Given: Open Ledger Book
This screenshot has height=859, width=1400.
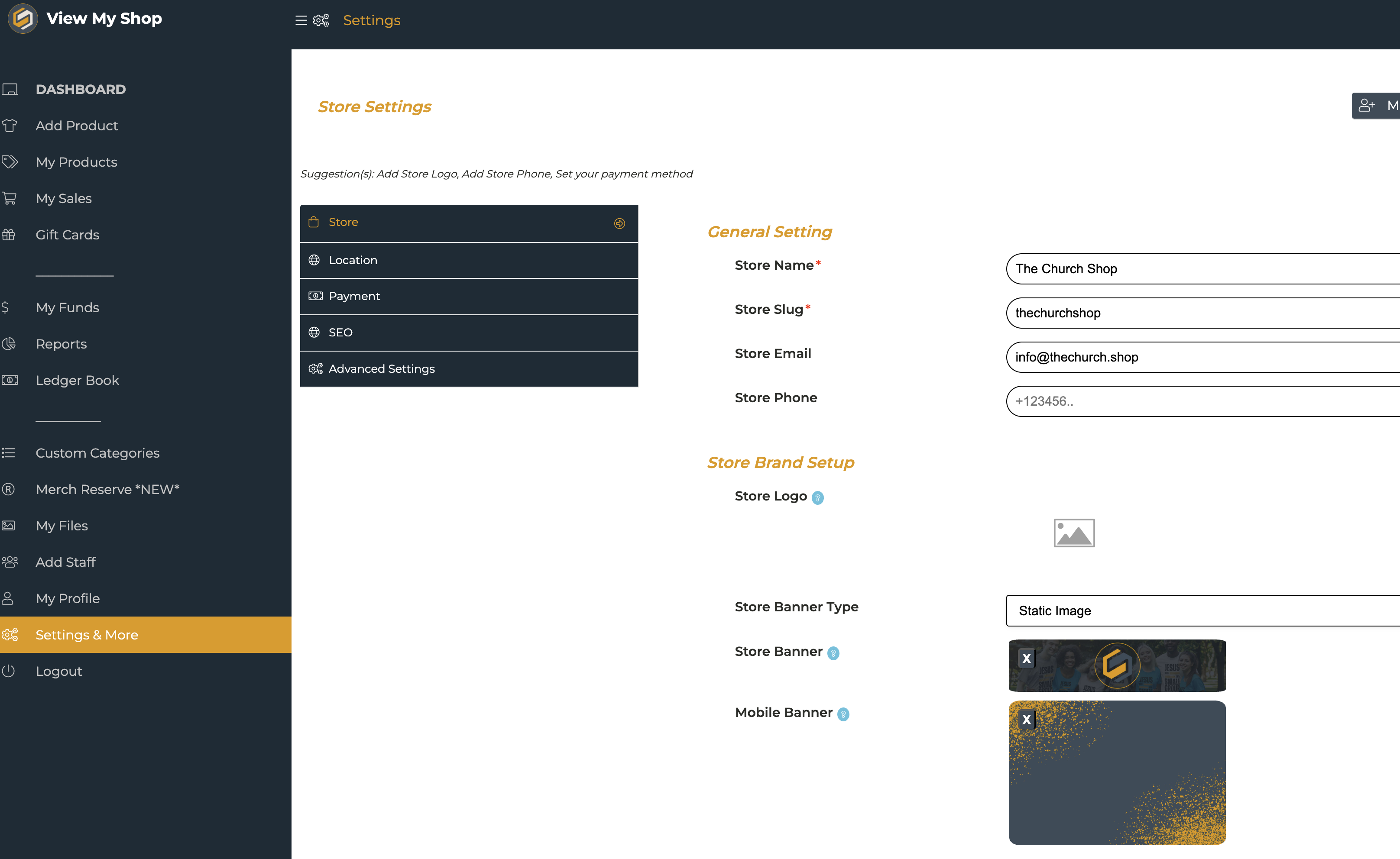Looking at the screenshot, I should tap(77, 380).
